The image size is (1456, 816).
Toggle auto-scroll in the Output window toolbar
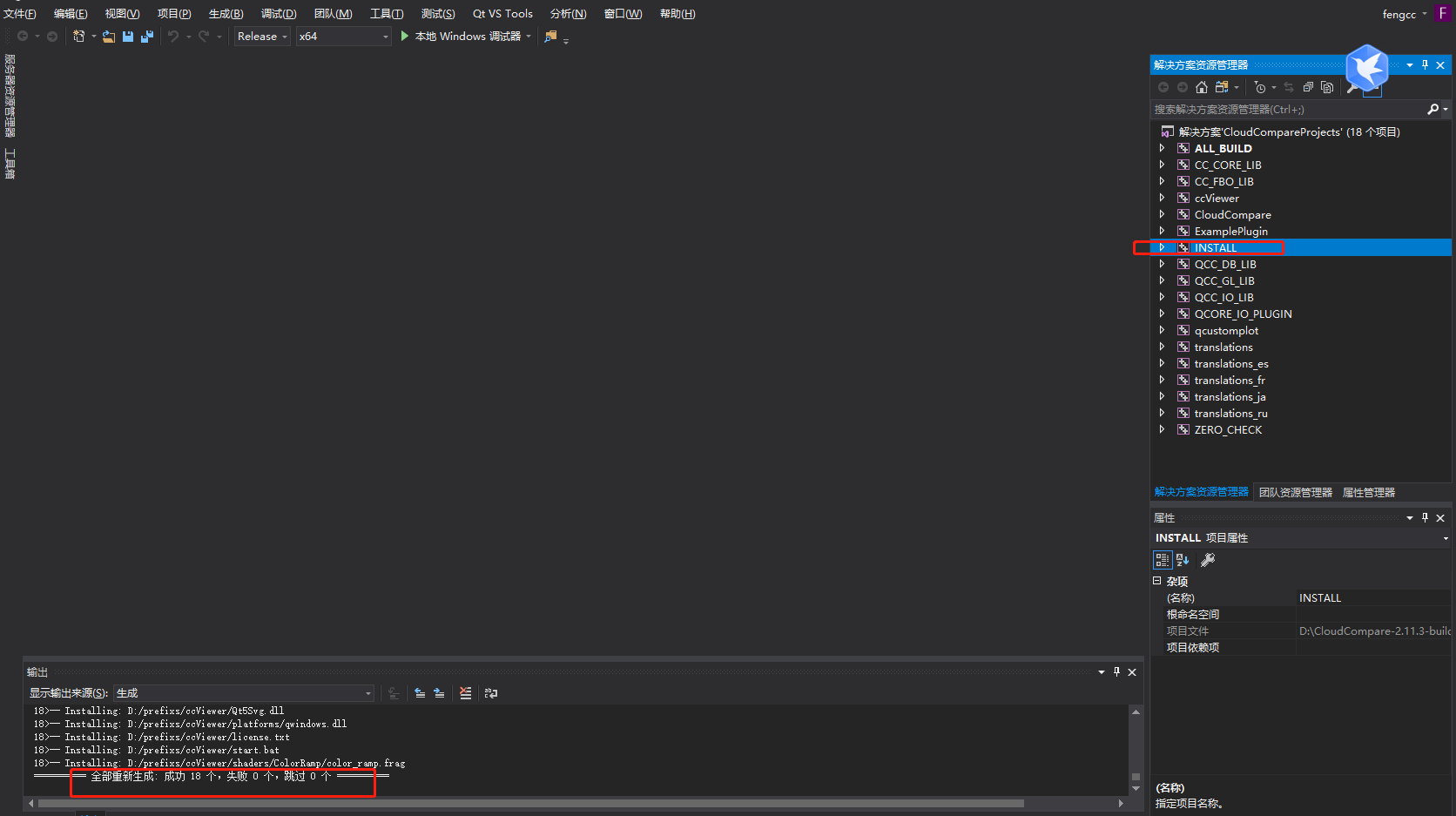click(x=394, y=693)
